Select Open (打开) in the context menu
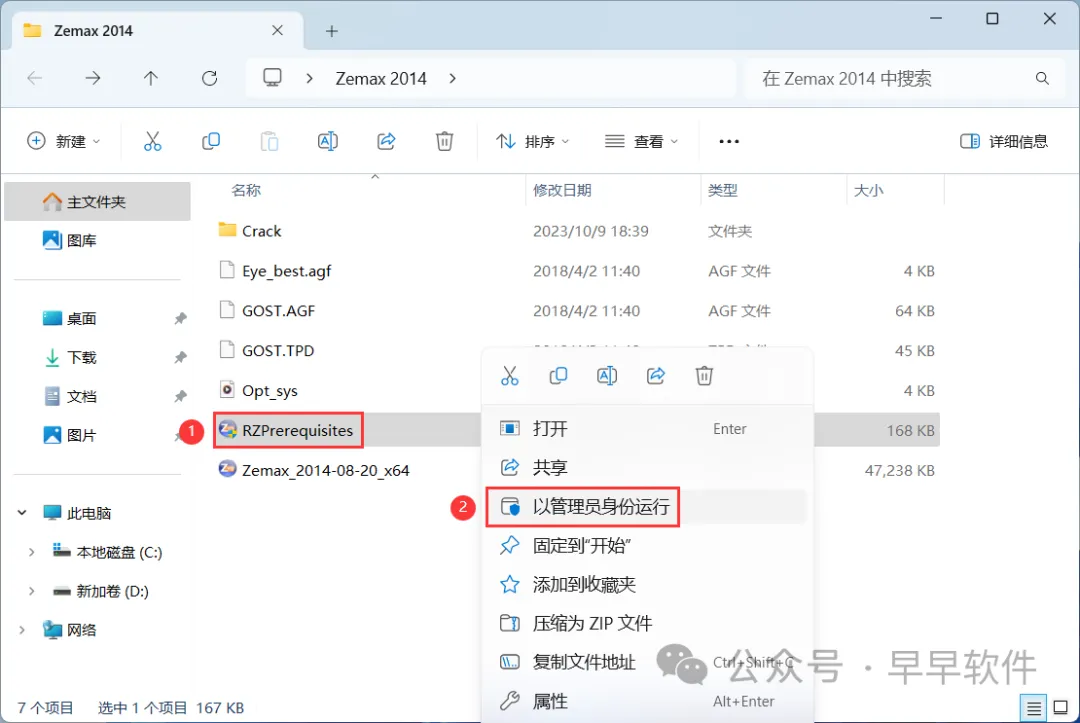This screenshot has width=1080, height=723. pos(646,429)
